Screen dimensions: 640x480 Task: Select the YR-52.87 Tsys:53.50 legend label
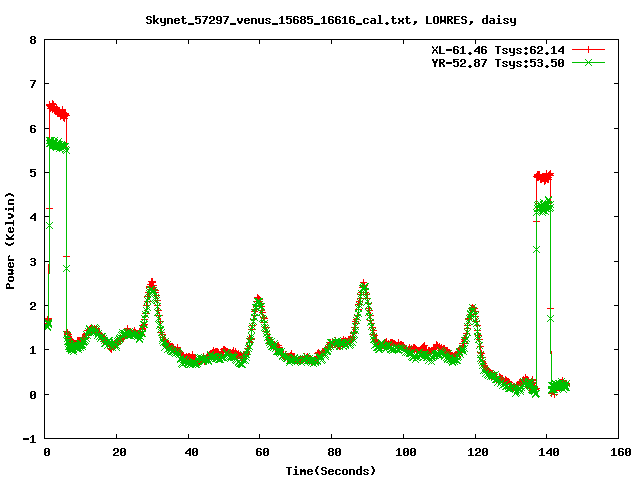[x=498, y=63]
